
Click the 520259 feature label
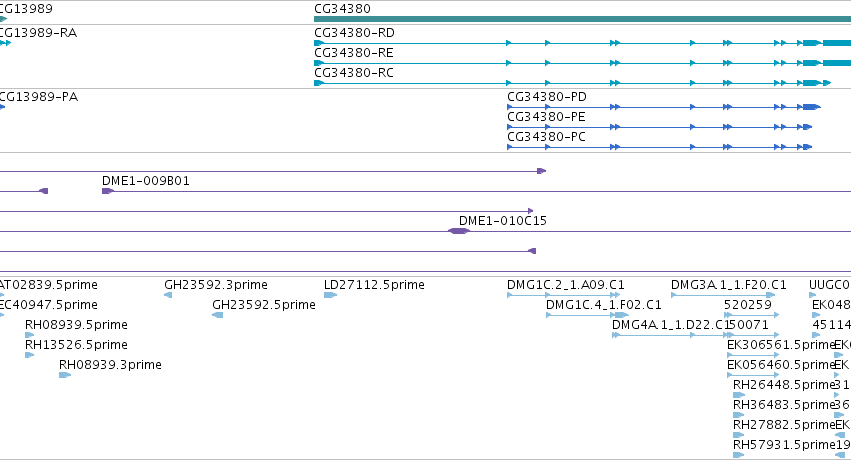coord(748,305)
